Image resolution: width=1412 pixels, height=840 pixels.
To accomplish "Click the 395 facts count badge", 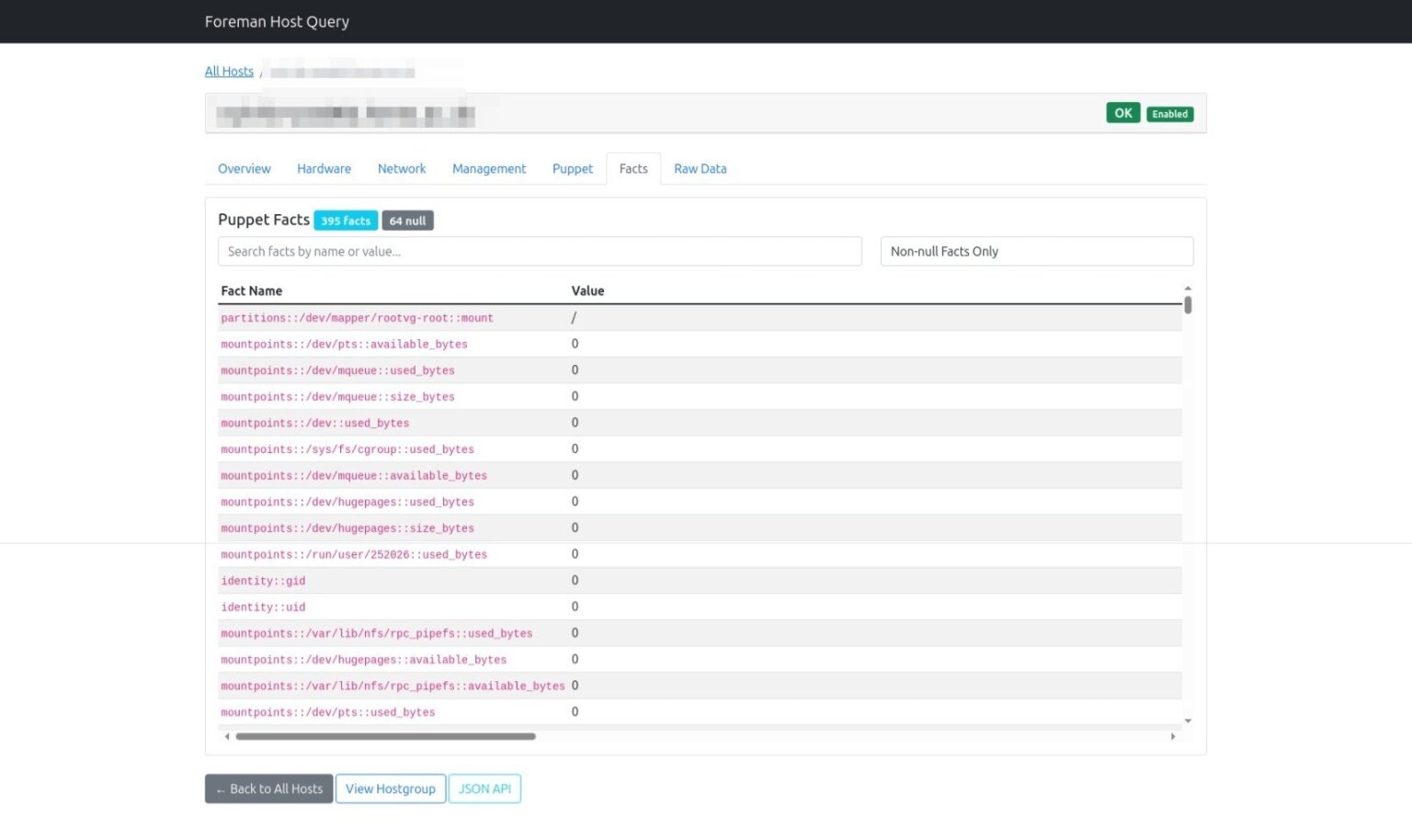I will click(345, 220).
